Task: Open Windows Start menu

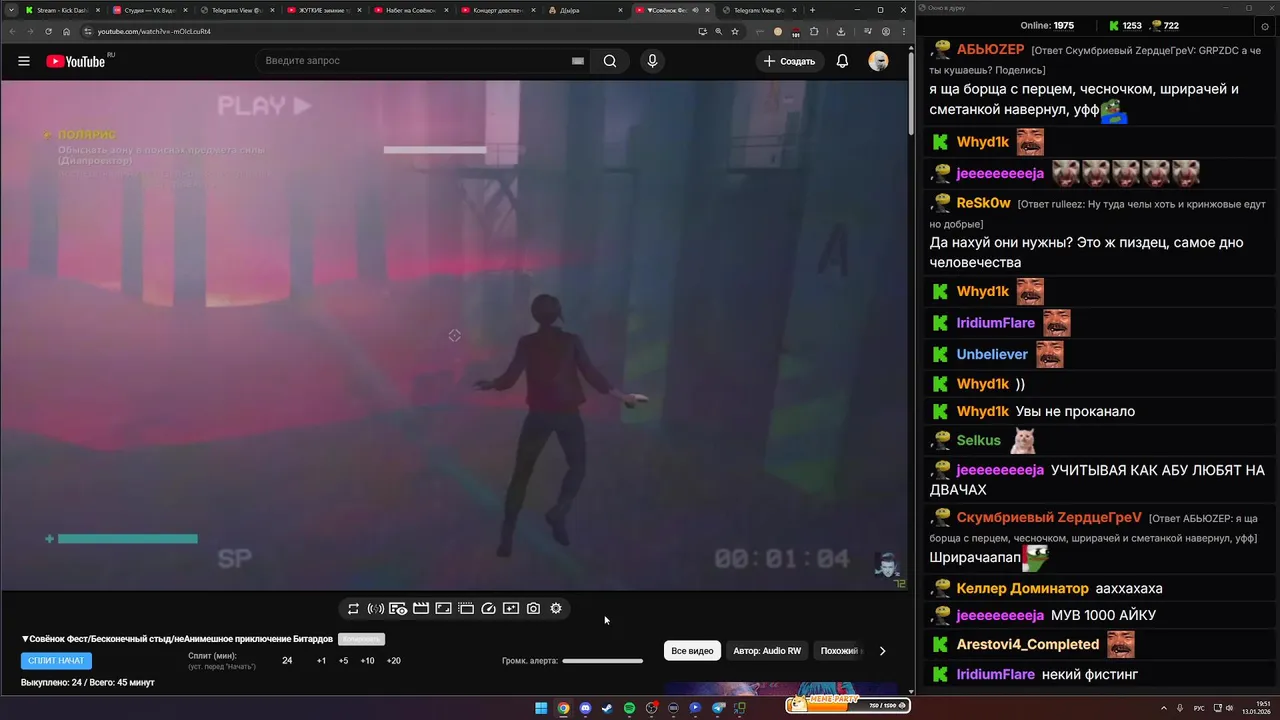Action: [541, 708]
